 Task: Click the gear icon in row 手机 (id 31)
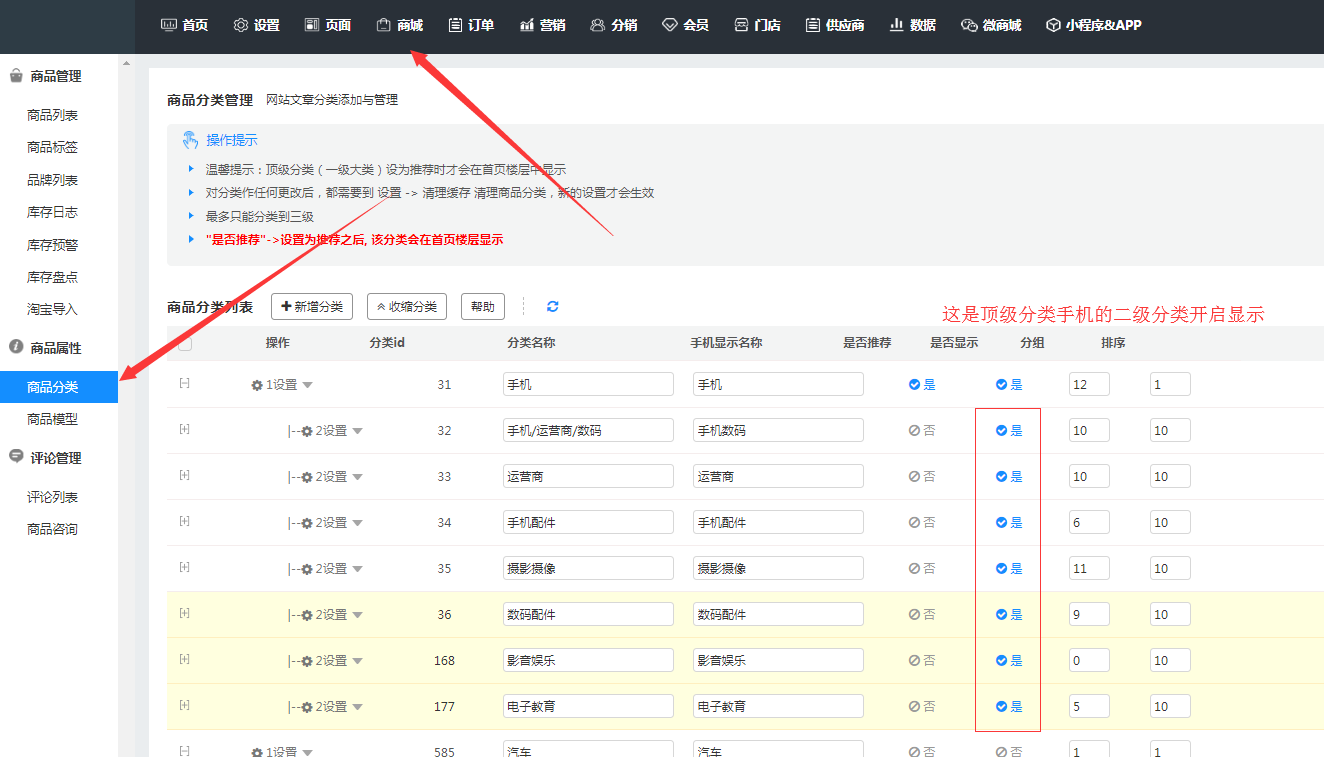257,385
